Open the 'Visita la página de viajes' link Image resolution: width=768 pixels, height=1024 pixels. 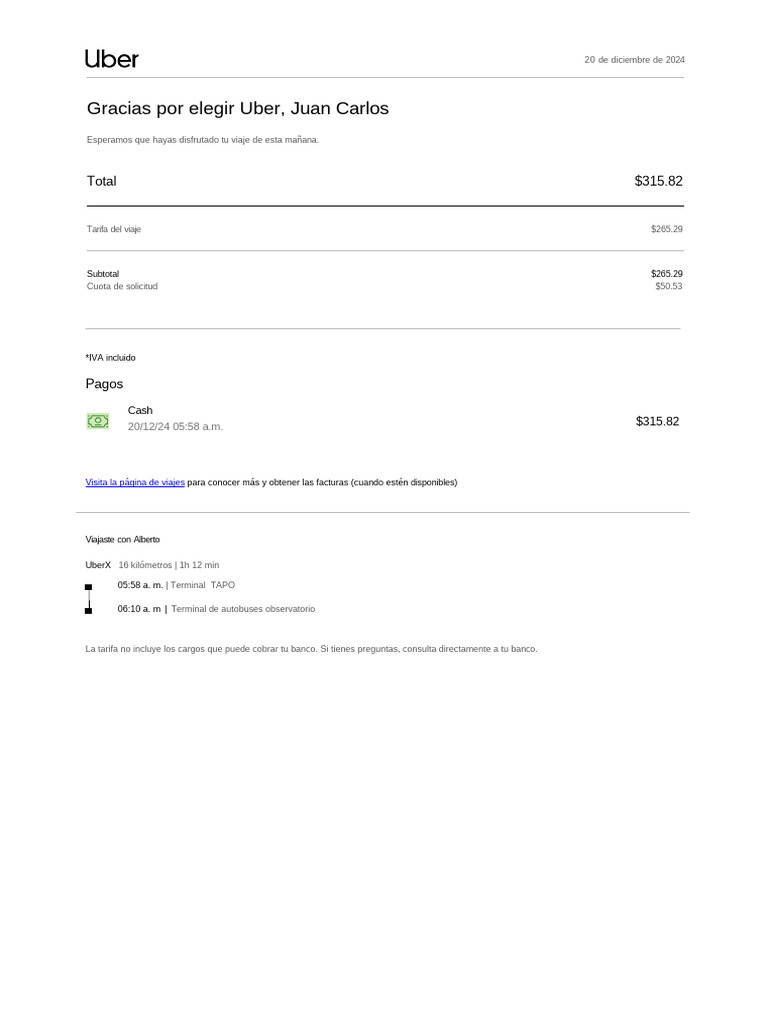click(x=135, y=482)
